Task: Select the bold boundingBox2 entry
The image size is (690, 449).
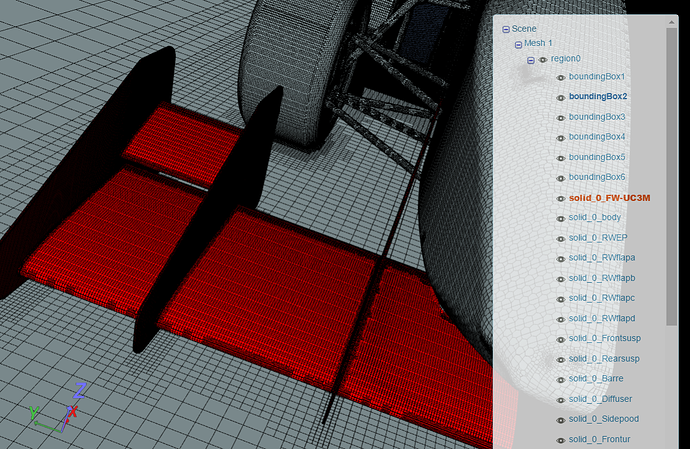Action: click(x=598, y=96)
